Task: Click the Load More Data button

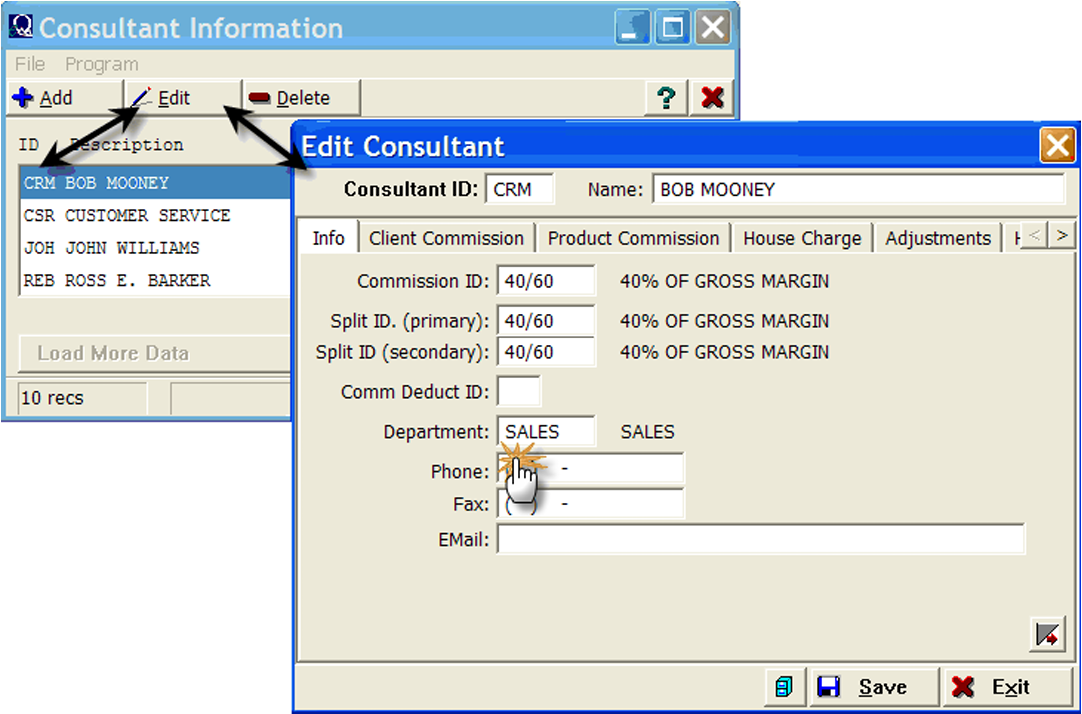Action: pyautogui.click(x=154, y=353)
